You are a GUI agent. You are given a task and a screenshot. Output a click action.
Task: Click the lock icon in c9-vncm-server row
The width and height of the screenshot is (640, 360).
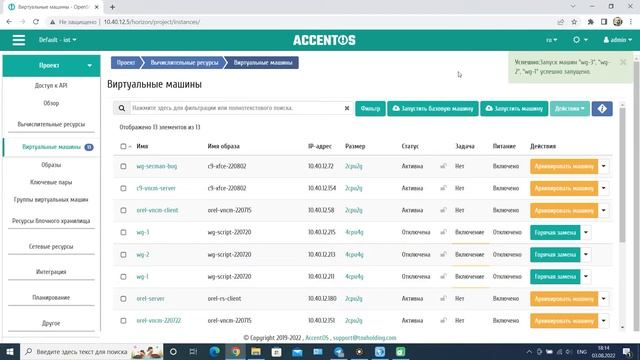coord(443,188)
